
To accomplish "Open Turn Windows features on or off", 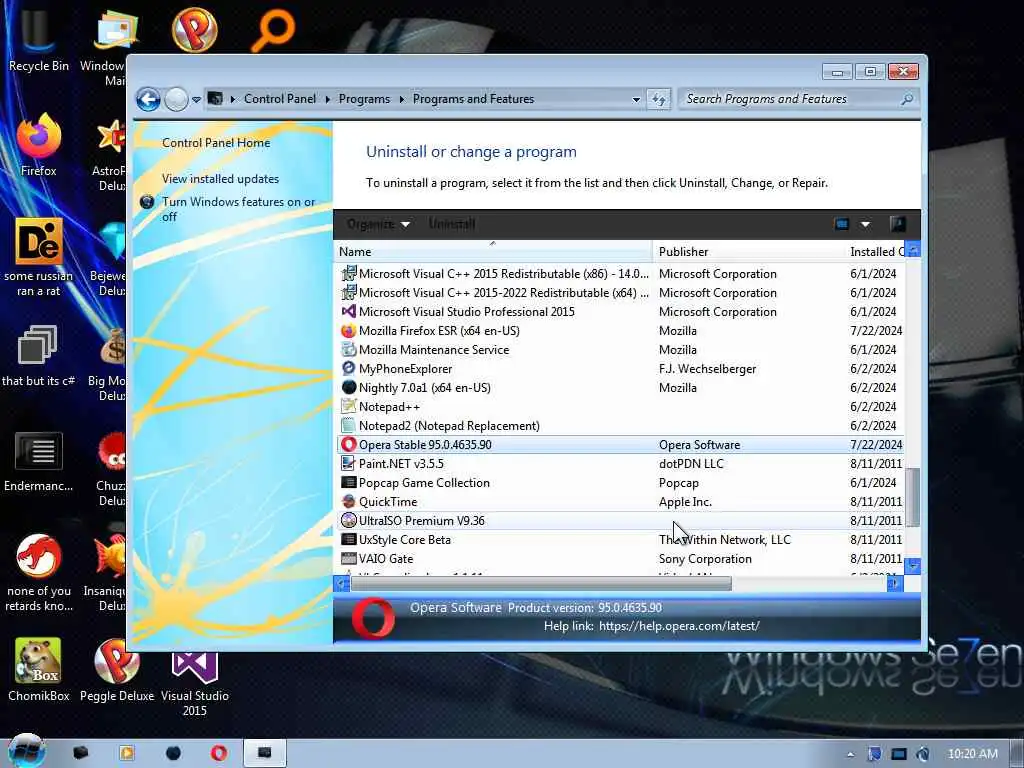I will point(238,209).
